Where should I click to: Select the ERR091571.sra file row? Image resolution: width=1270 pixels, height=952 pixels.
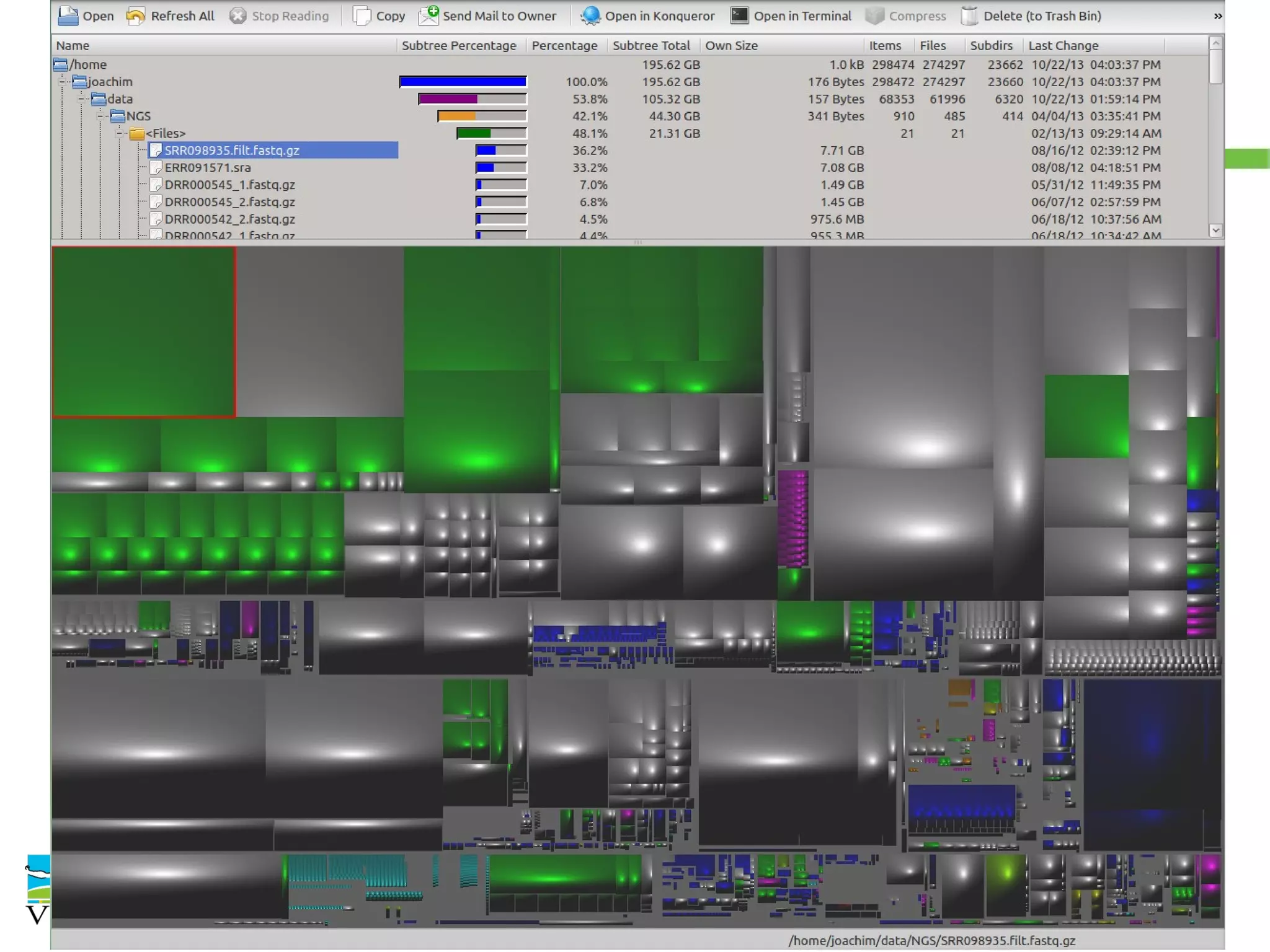click(208, 168)
